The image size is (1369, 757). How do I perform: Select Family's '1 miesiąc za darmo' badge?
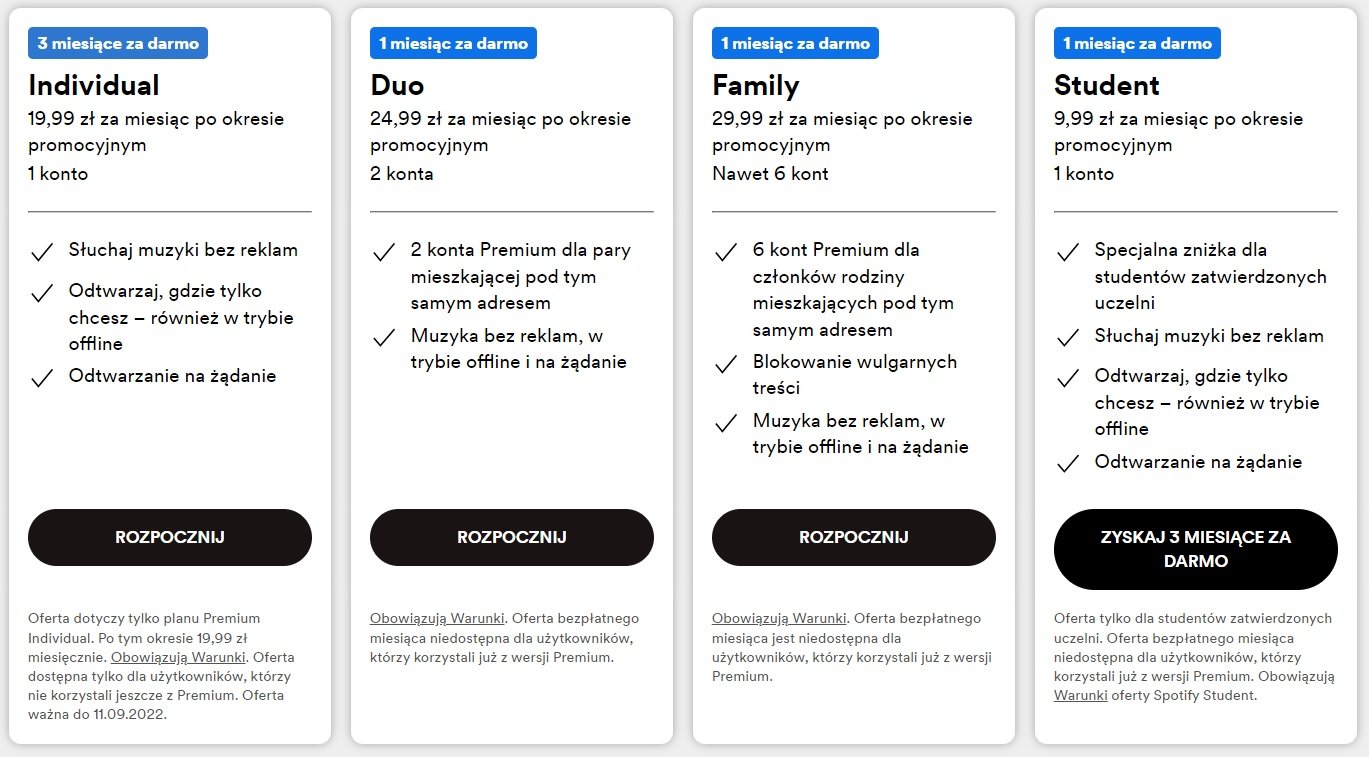[795, 43]
